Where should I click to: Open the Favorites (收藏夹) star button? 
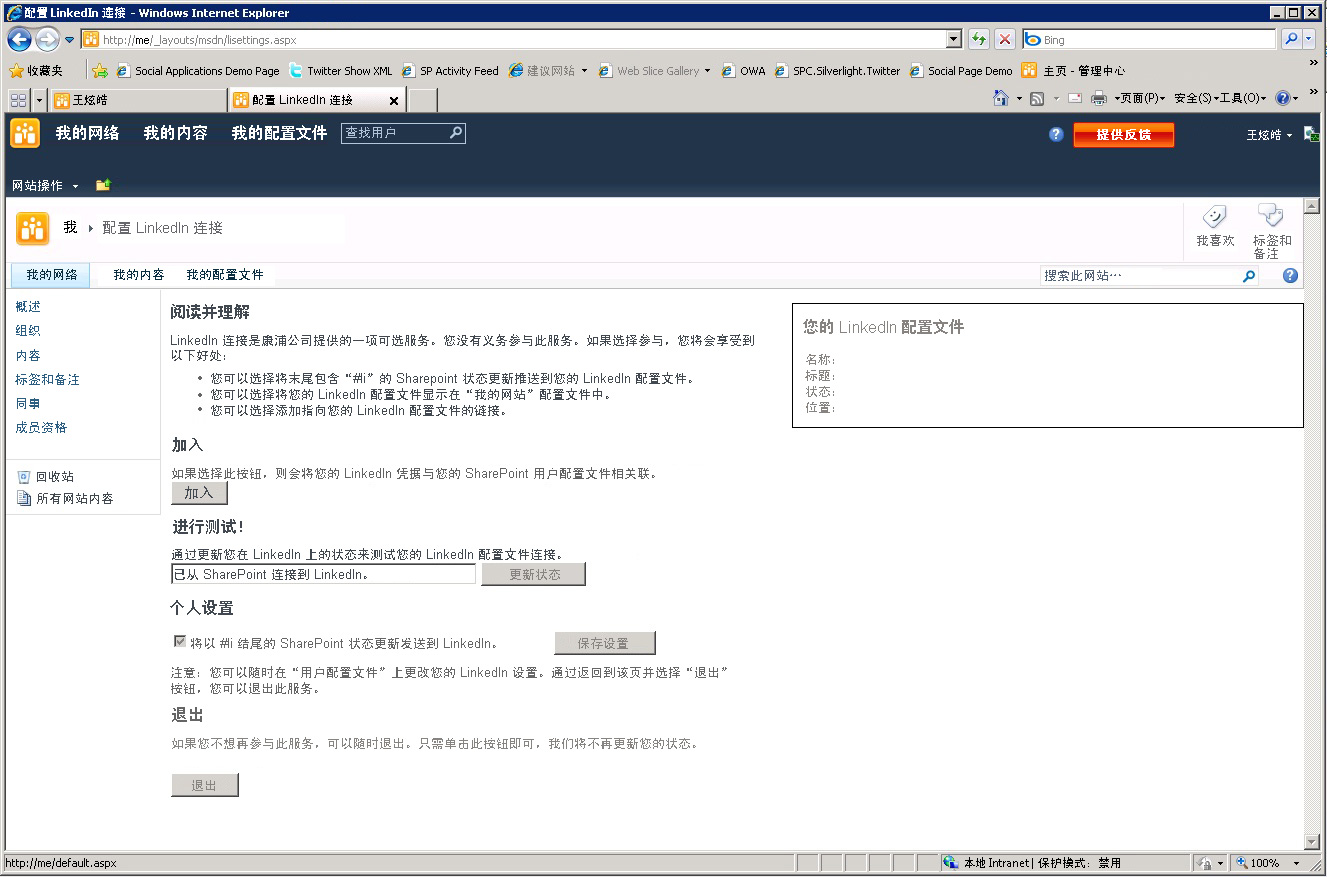[x=36, y=71]
